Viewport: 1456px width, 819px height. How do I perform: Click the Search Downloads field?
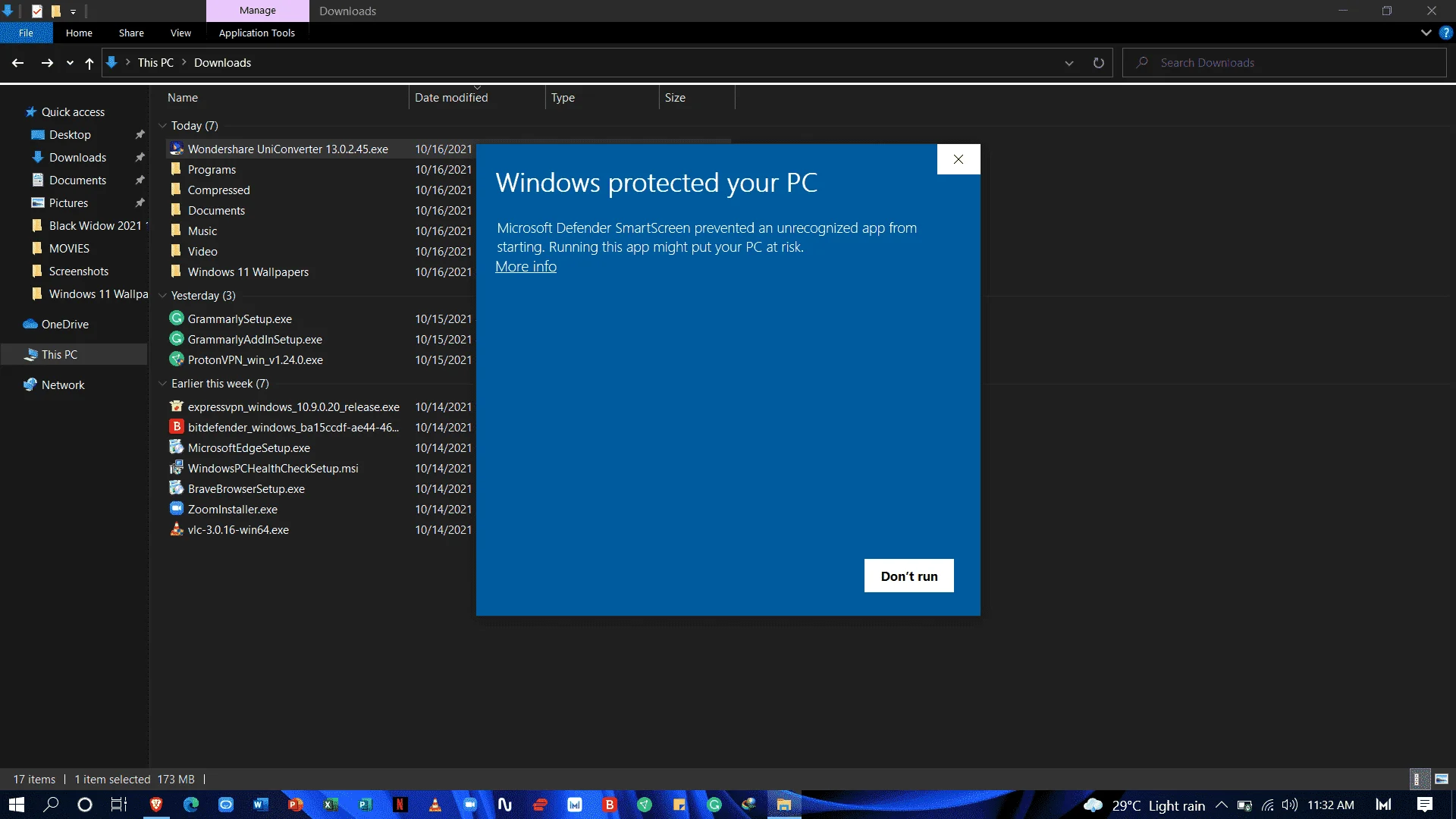(x=1285, y=63)
